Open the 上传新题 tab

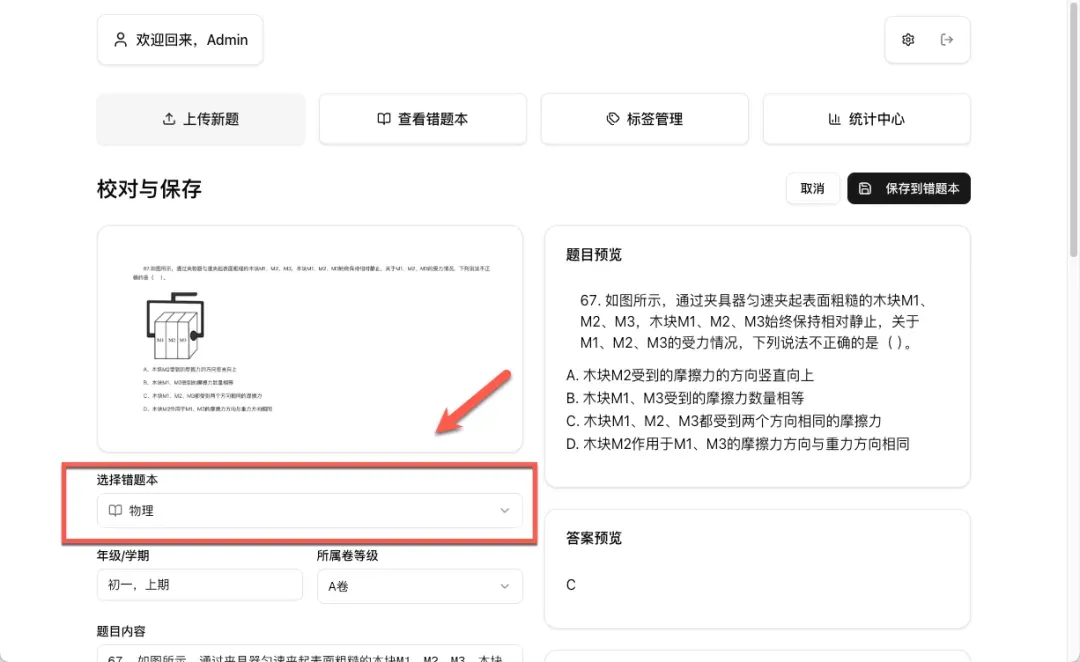tap(200, 119)
